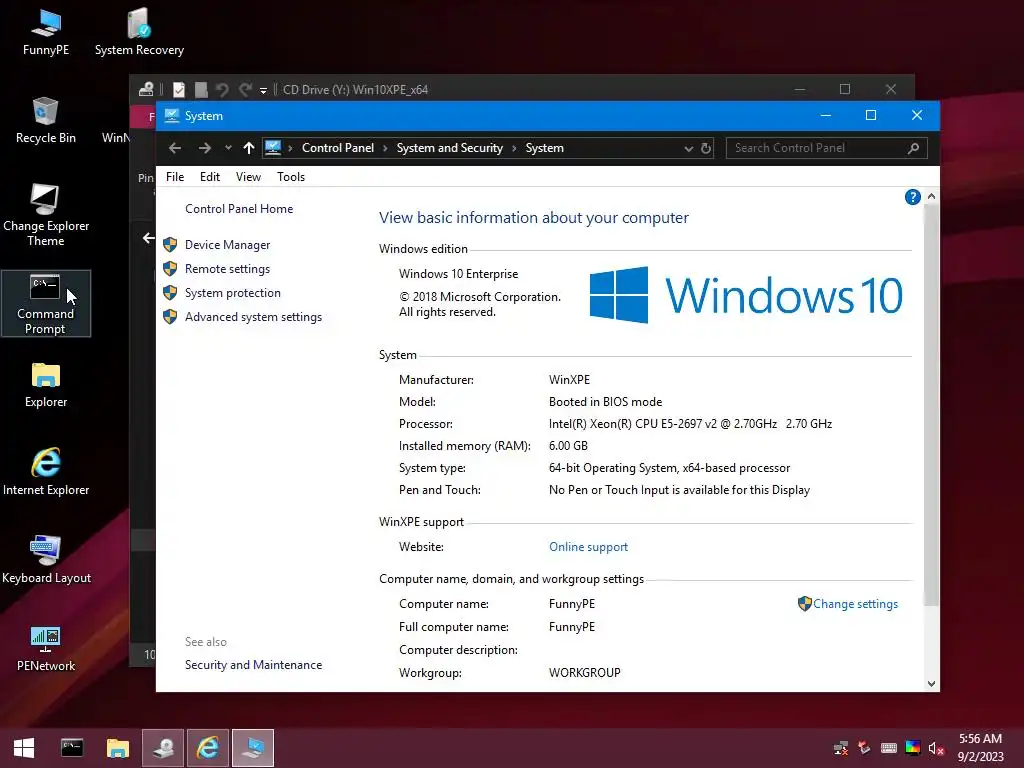Select the Explorer desktop icon
This screenshot has width=1024, height=768.
[x=46, y=385]
